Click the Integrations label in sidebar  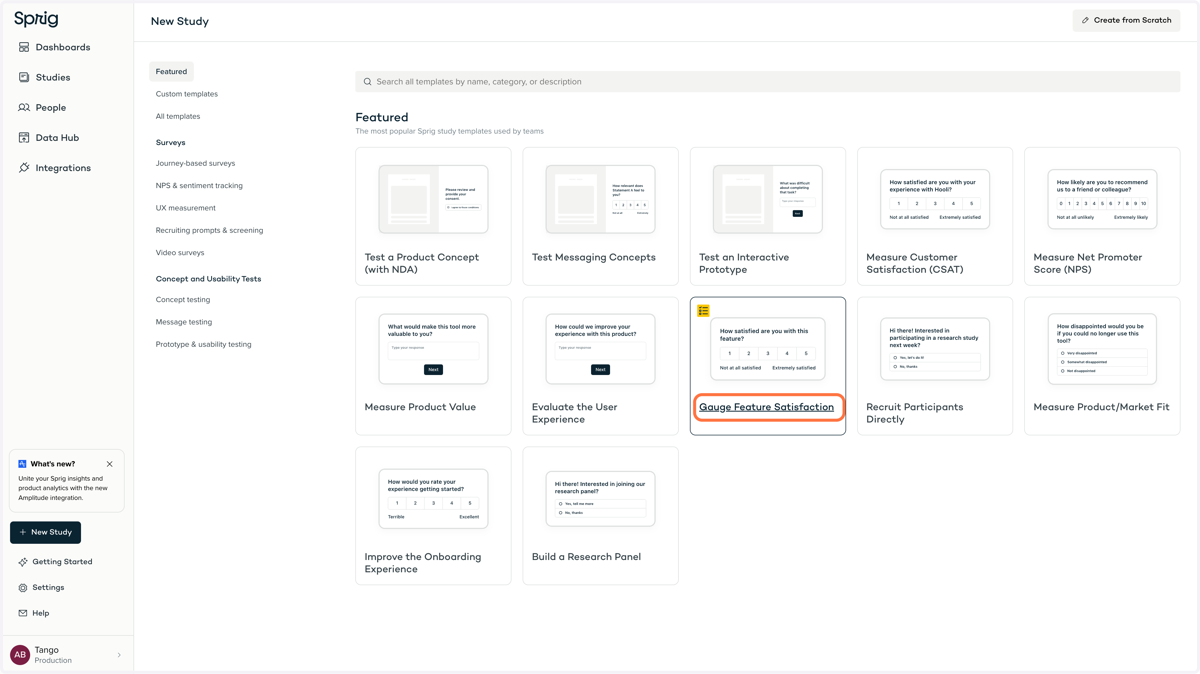pos(63,168)
